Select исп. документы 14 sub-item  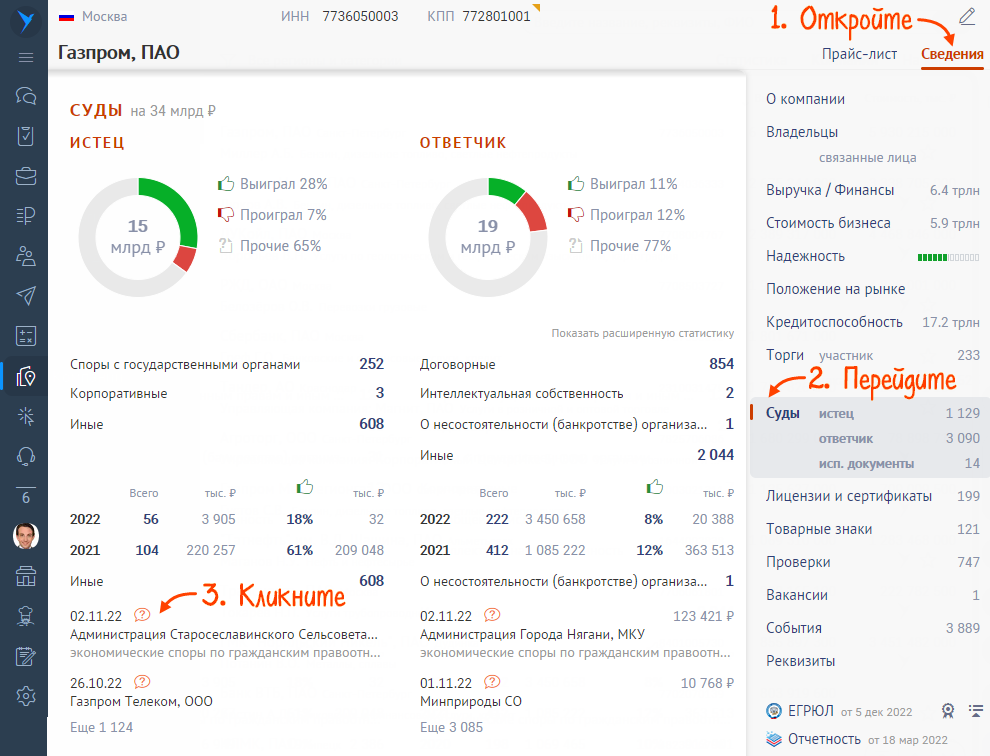pyautogui.click(x=899, y=464)
